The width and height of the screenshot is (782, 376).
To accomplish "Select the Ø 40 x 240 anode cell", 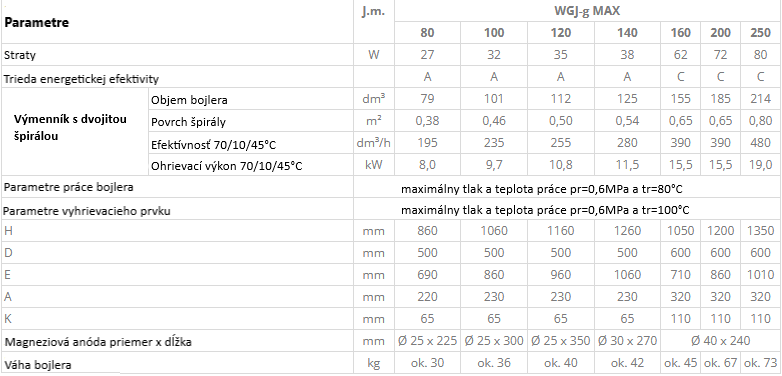I will pyautogui.click(x=721, y=341).
